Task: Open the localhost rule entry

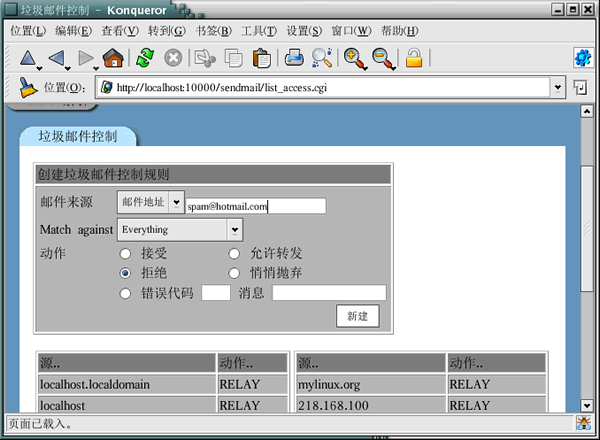Action: point(62,405)
